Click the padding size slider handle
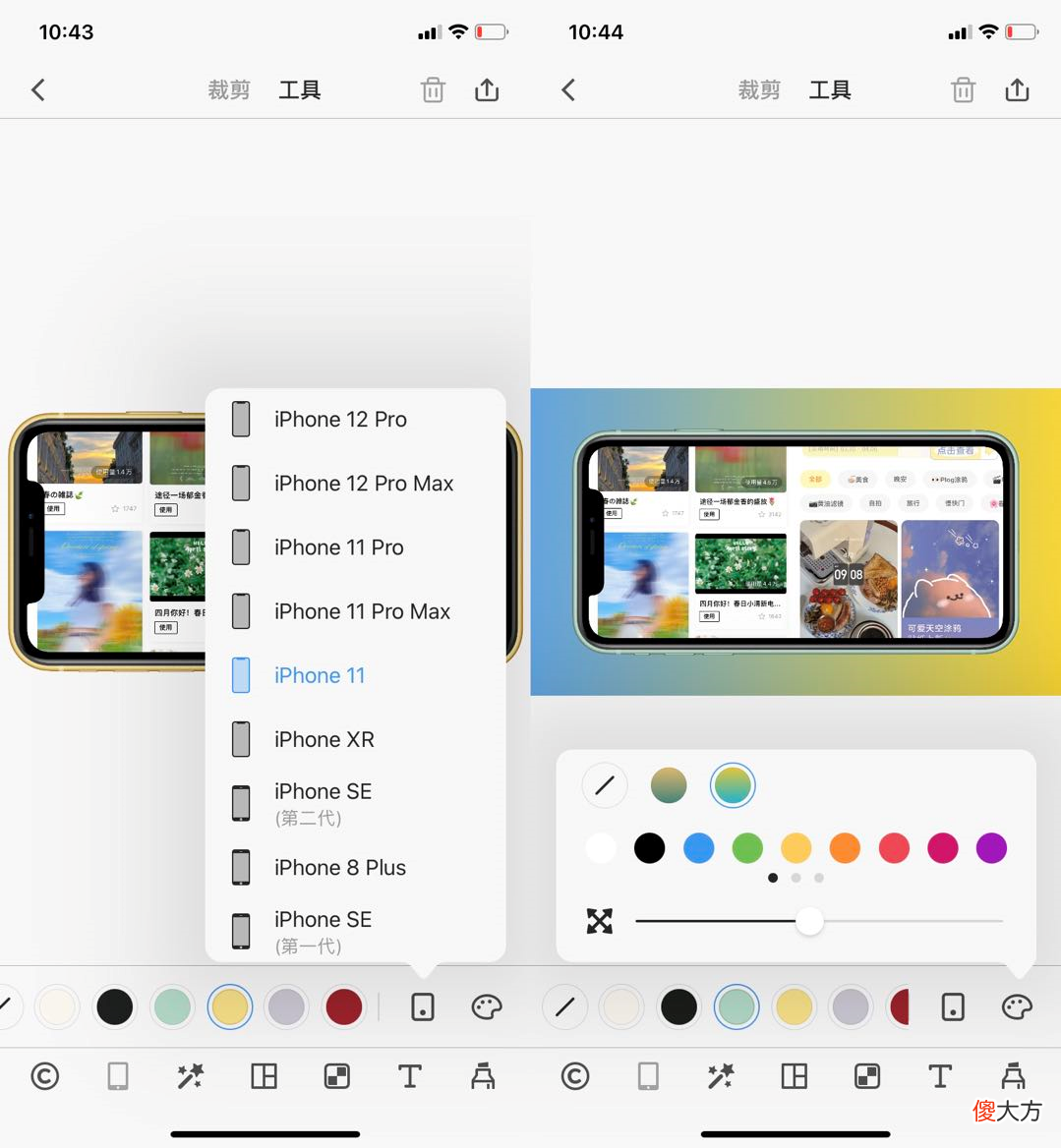 click(809, 921)
